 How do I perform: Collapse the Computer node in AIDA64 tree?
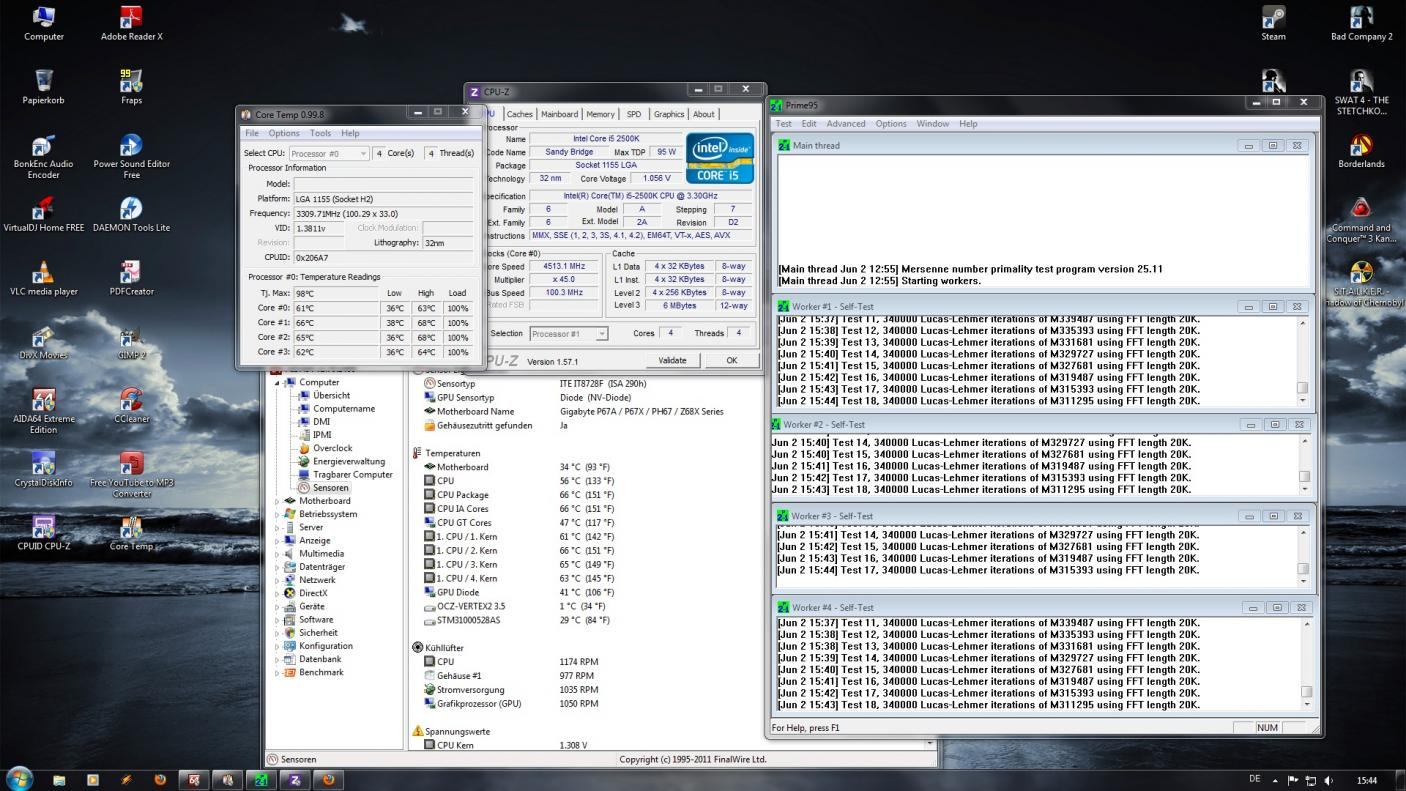(279, 383)
